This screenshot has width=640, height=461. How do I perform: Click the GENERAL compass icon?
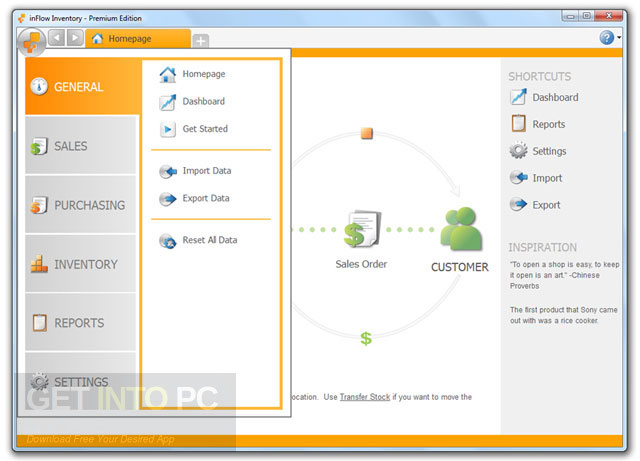click(x=39, y=87)
